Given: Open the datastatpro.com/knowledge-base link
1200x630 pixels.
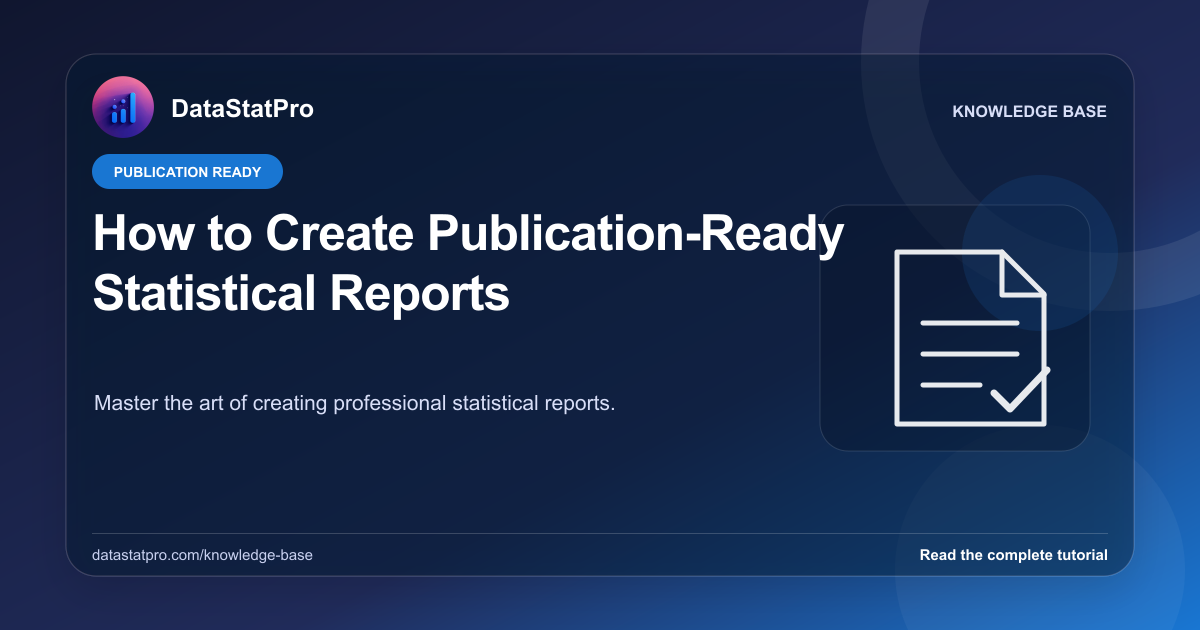Looking at the screenshot, I should click(x=202, y=555).
